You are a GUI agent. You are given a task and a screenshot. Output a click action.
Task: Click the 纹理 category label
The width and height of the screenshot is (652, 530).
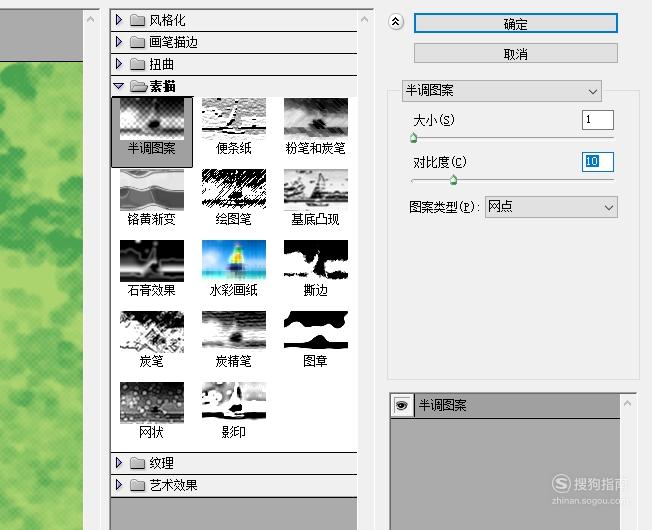tap(161, 463)
